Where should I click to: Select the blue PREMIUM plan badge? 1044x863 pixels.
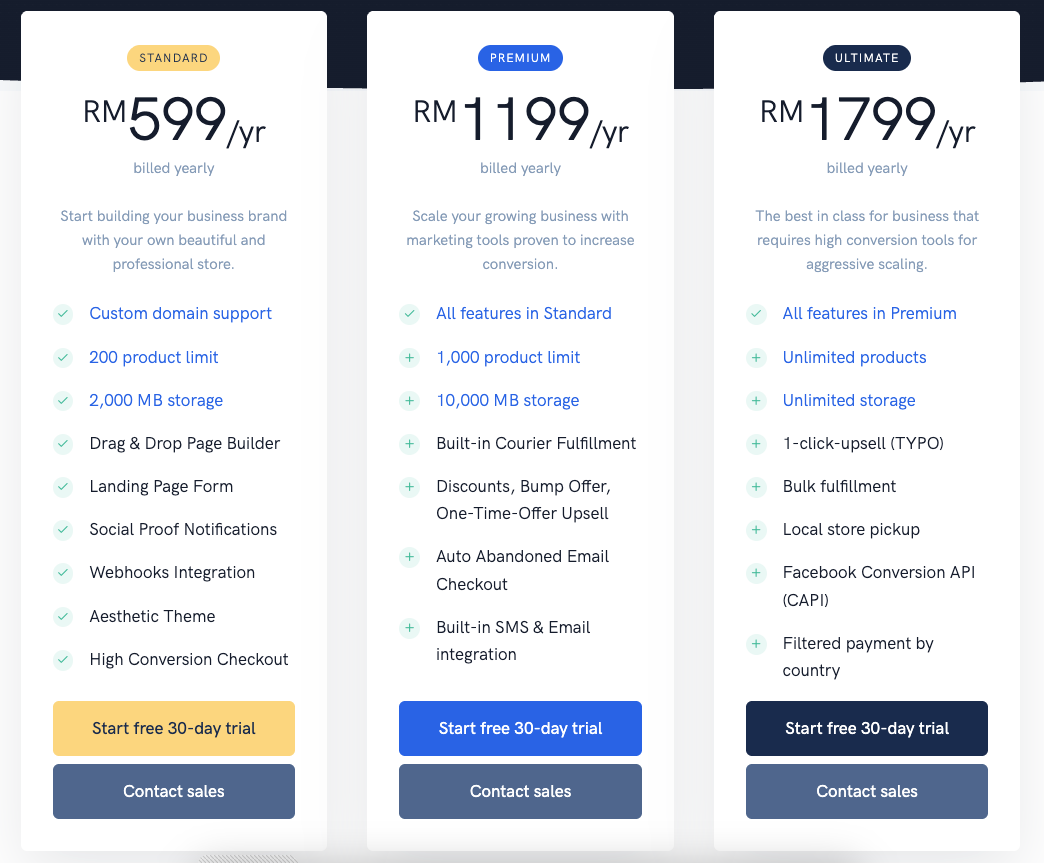[521, 58]
